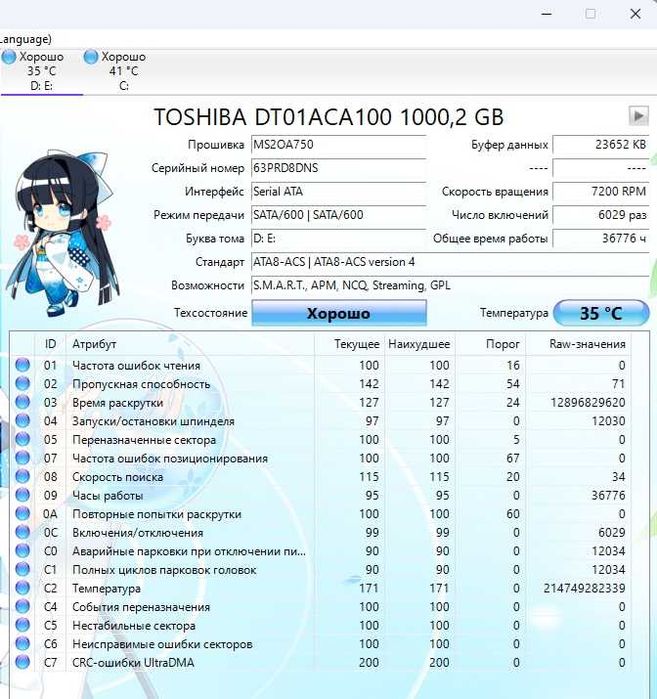
Task: Select the Пропускная способность row
Action: tap(320, 384)
